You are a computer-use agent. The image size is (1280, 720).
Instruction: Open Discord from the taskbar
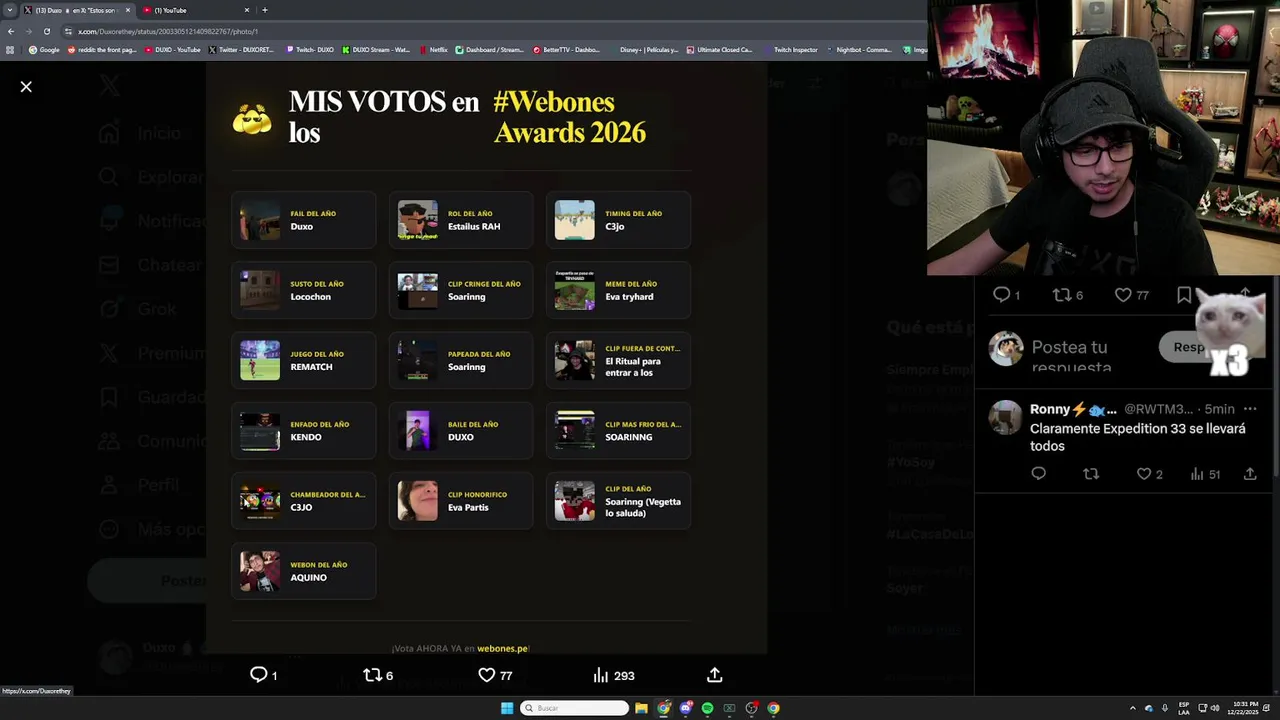pos(685,708)
